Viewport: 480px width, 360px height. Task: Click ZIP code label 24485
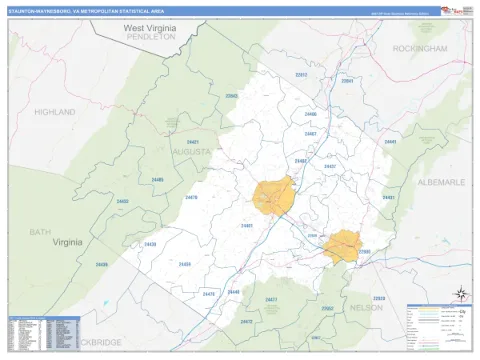[x=157, y=180]
